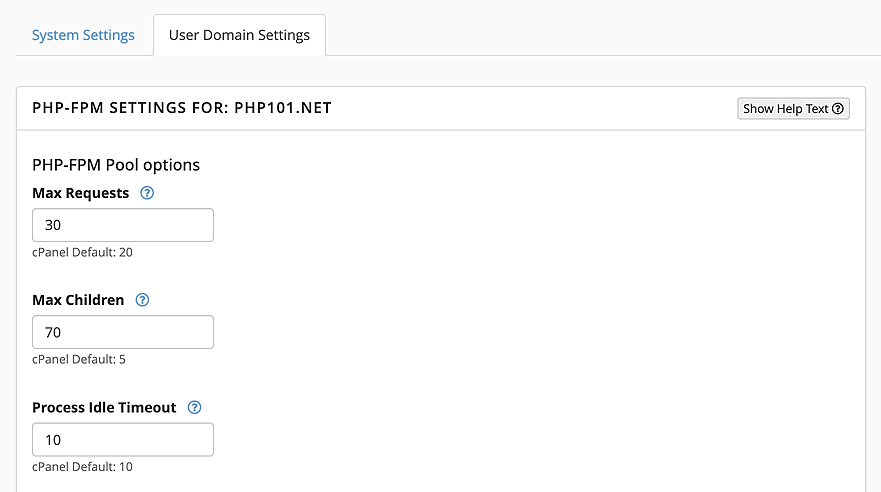Viewport: 881px width, 492px height.
Task: Click into the Max Children input field
Action: (x=123, y=332)
